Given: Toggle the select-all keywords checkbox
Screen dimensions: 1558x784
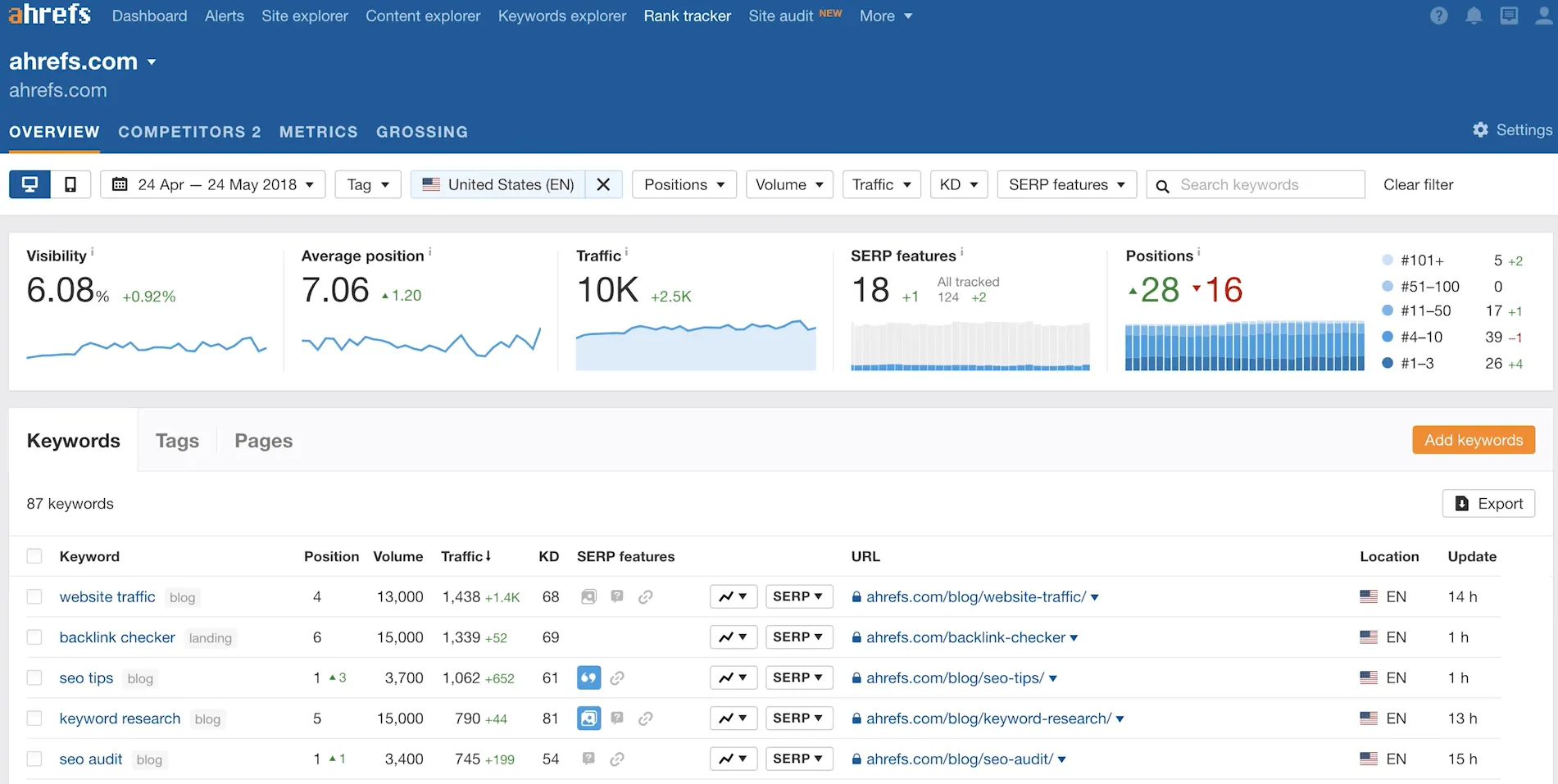Looking at the screenshot, I should tap(34, 556).
